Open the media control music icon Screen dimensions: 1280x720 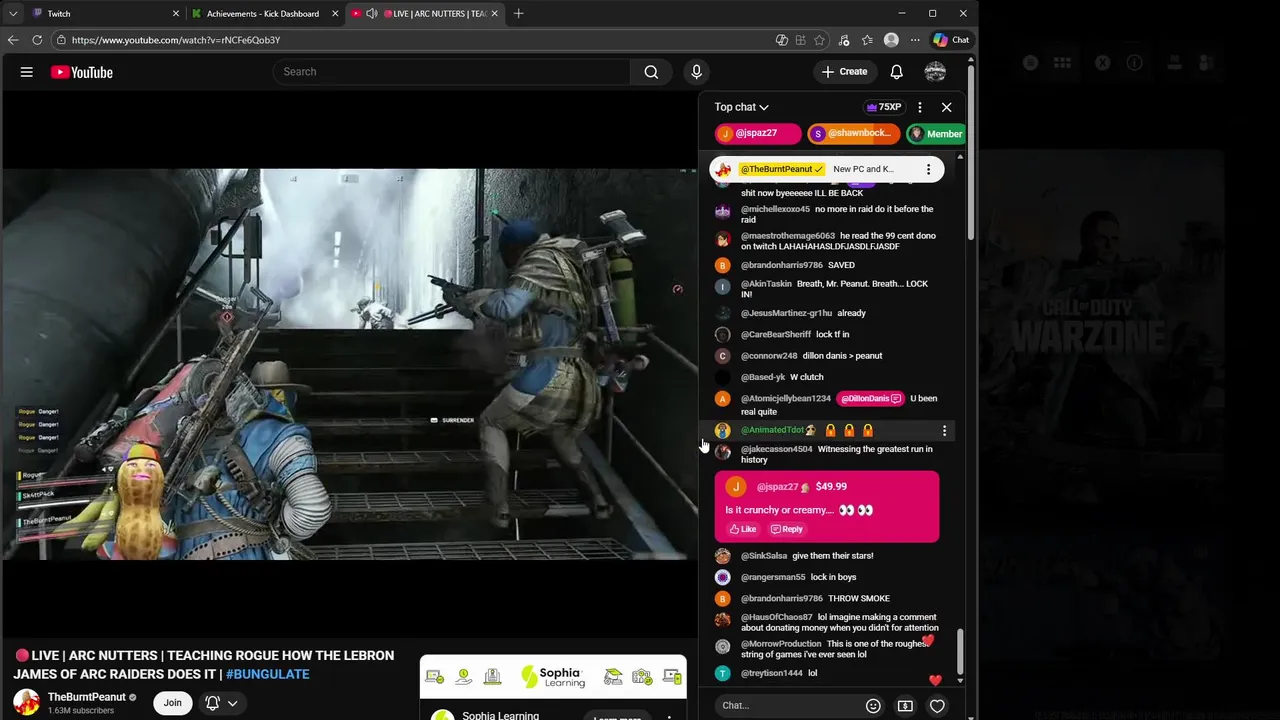[844, 40]
